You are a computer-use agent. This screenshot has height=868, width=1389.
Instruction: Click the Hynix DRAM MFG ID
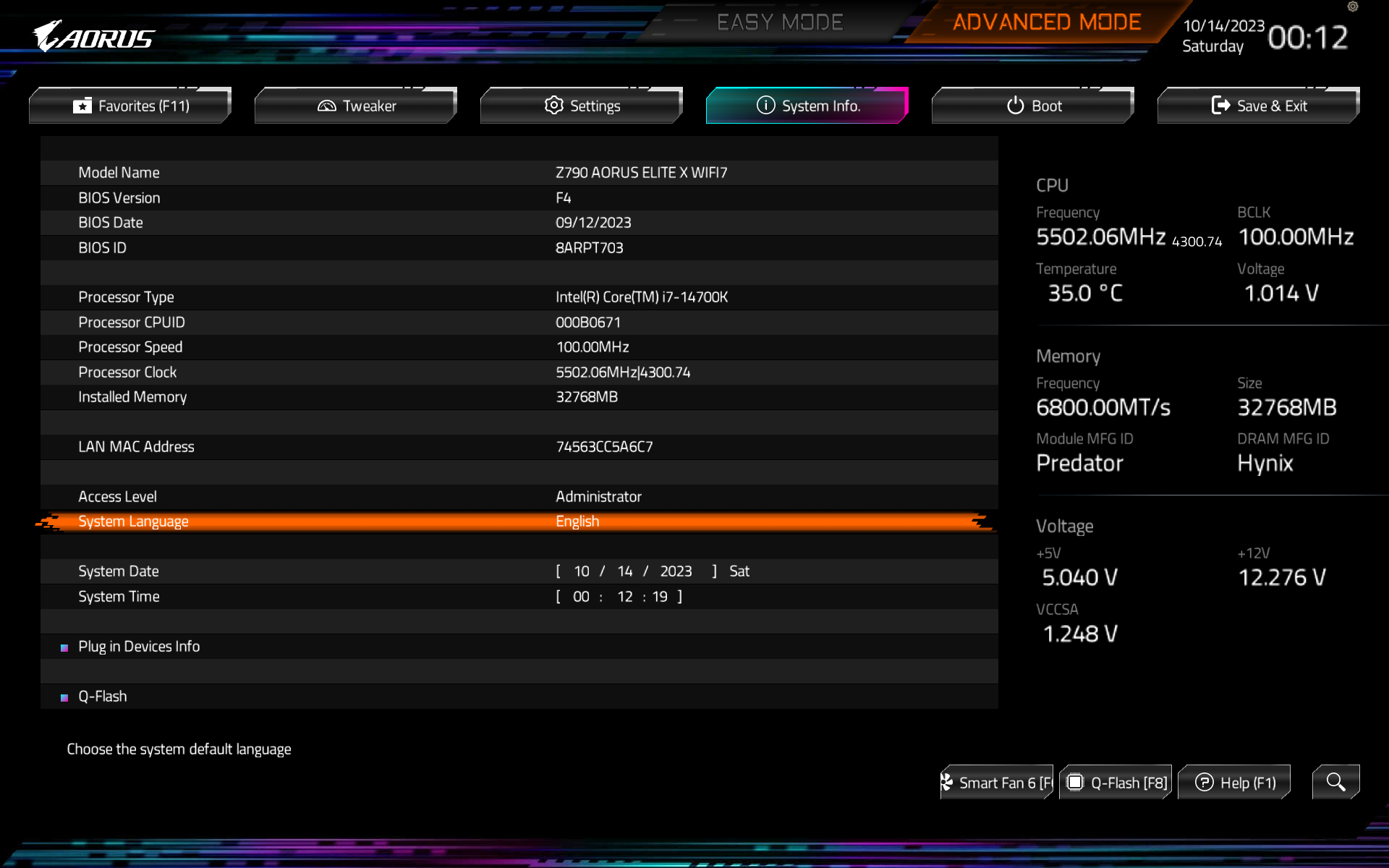(1265, 463)
